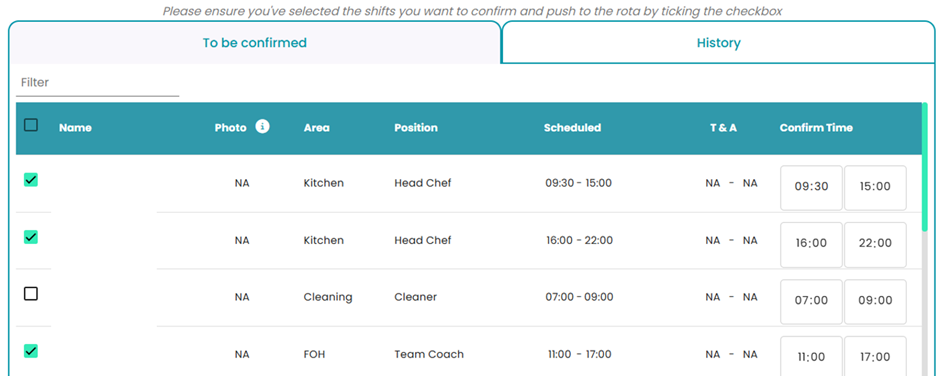Sort by the Name column header
The height and width of the screenshot is (376, 940).
click(x=76, y=128)
